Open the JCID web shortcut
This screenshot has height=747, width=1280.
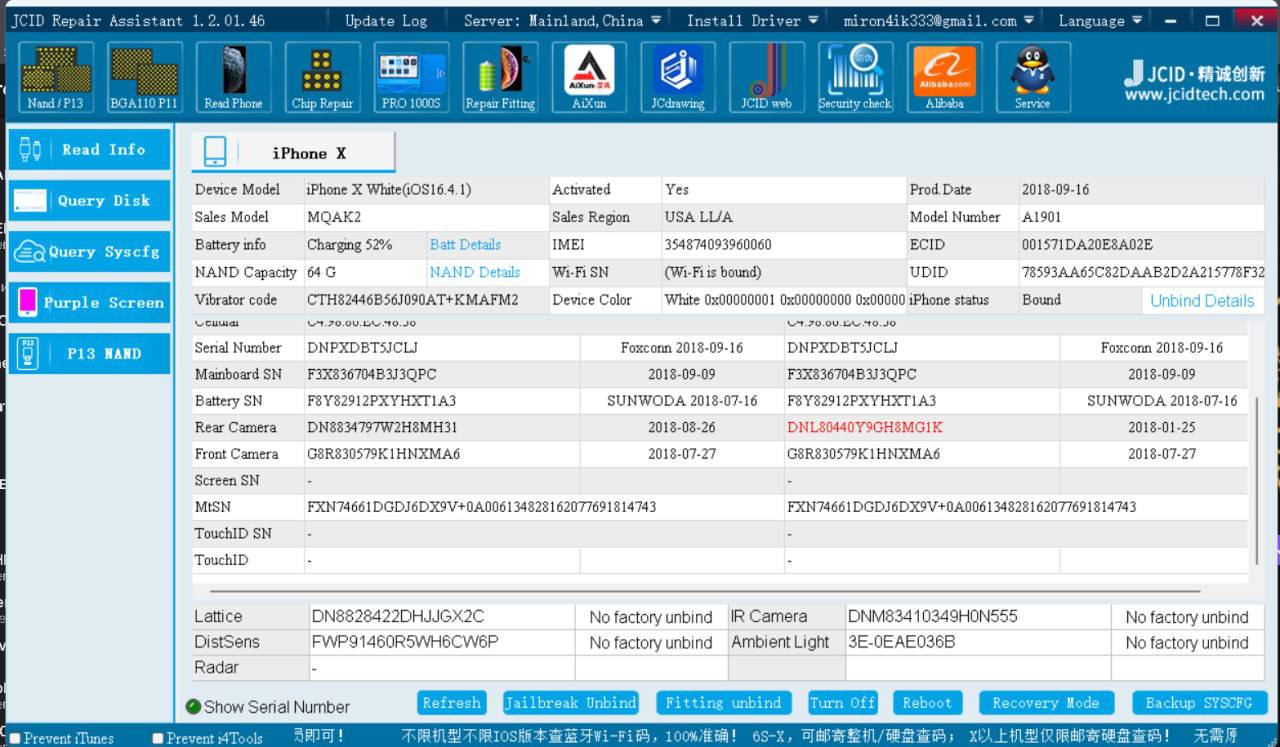766,77
